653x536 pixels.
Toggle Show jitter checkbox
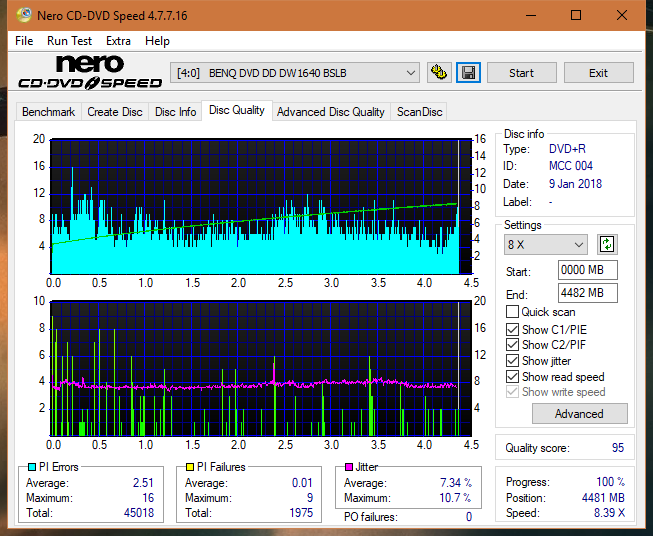[512, 361]
